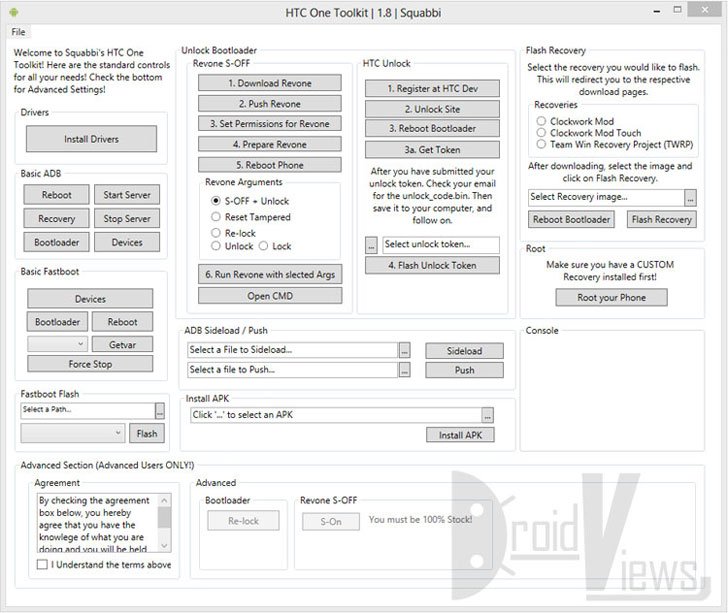Click the Getvar button

123,345
